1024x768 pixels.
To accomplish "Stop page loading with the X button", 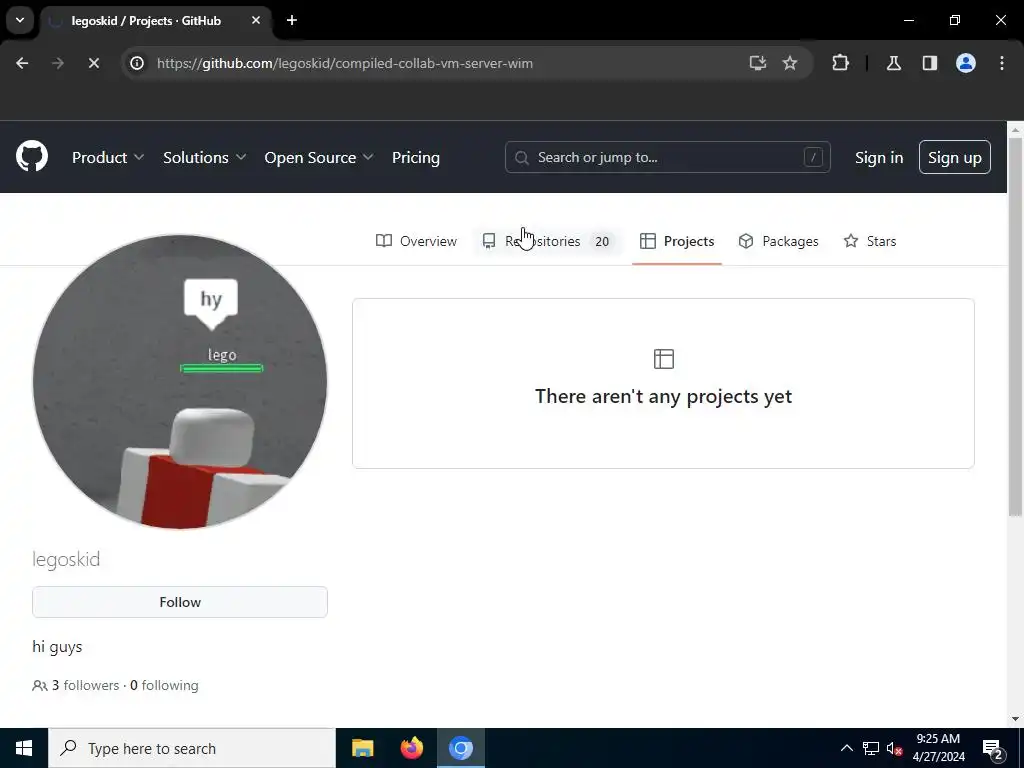I will (x=93, y=63).
